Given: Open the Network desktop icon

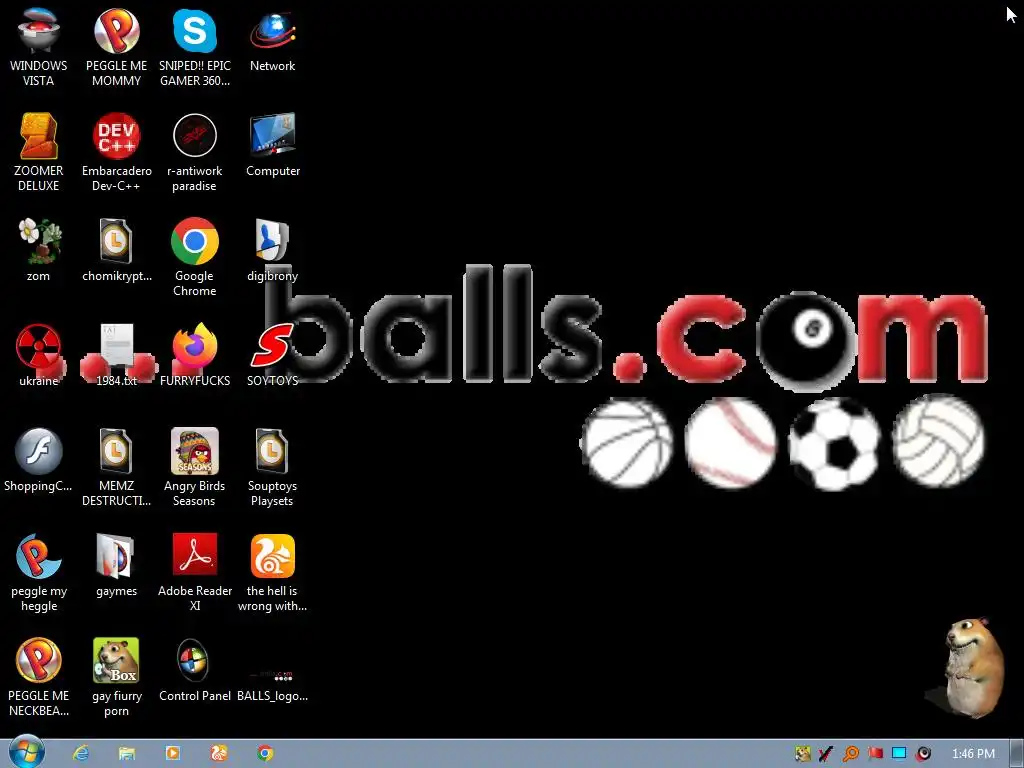Looking at the screenshot, I should [272, 40].
